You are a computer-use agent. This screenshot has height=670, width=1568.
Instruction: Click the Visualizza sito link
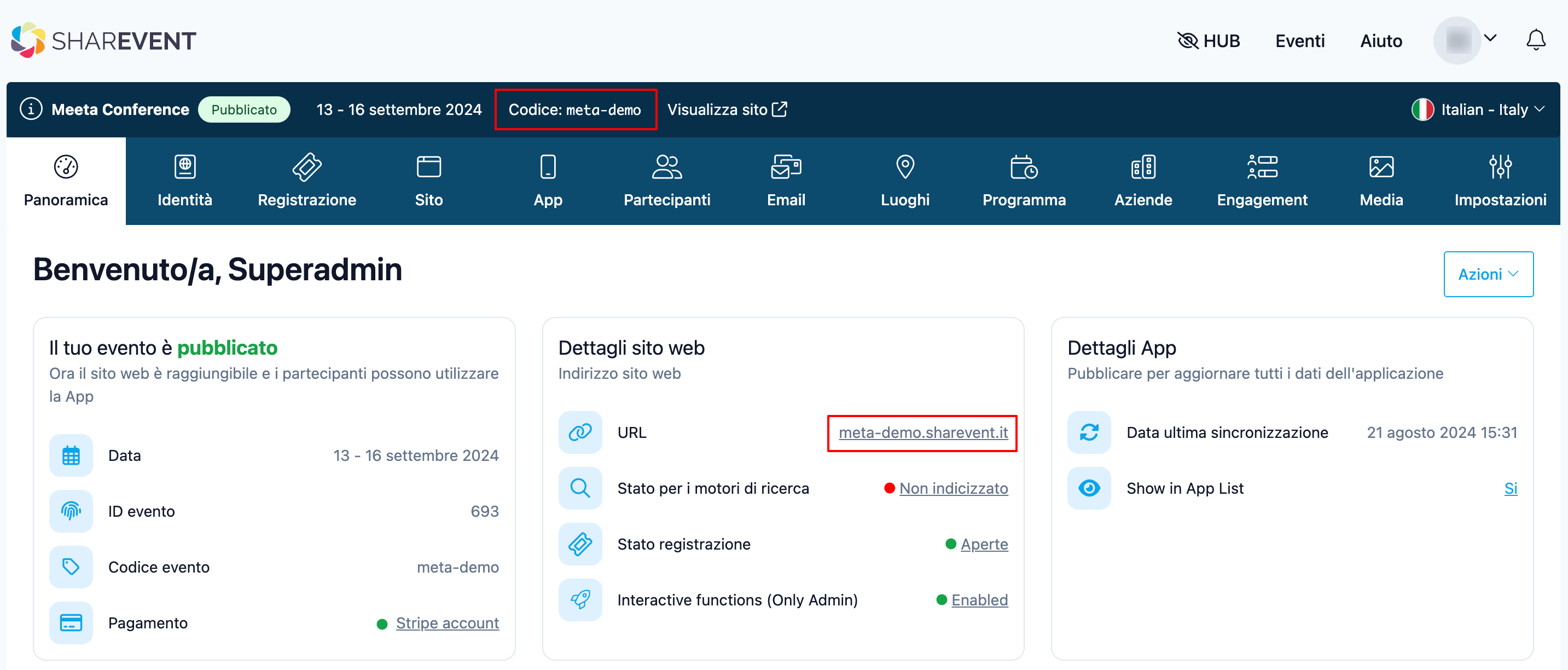[x=727, y=109]
